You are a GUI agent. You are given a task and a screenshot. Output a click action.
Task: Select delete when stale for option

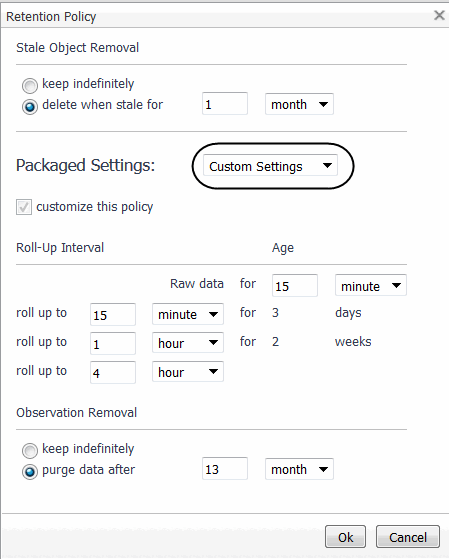point(30,107)
